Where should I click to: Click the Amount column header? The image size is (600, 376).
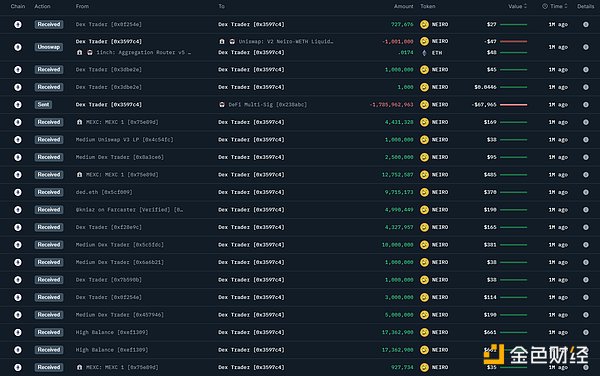[x=403, y=6]
